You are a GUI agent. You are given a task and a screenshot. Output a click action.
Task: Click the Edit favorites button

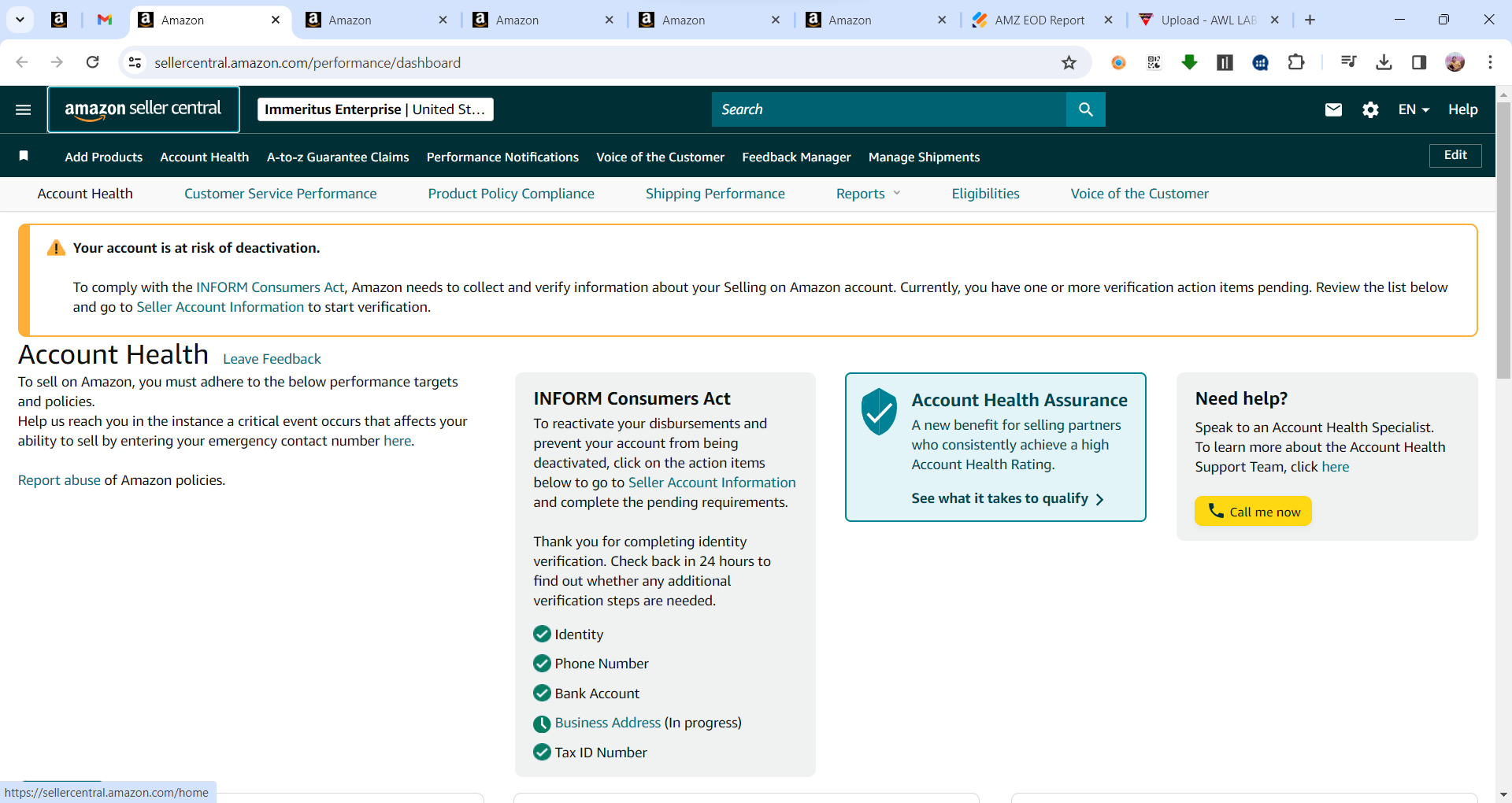coord(1455,155)
